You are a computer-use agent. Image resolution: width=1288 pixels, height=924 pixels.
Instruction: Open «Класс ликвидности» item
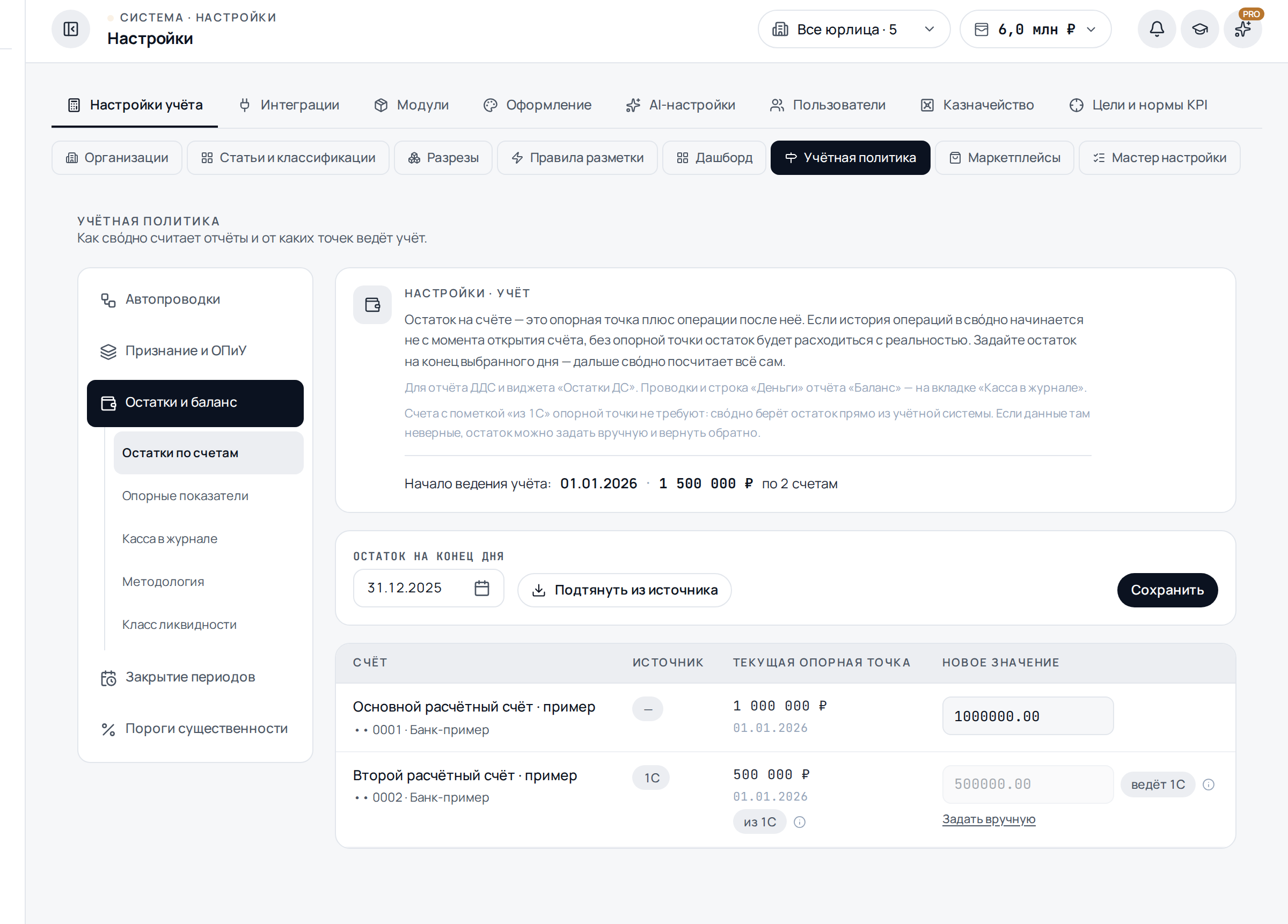point(208,625)
